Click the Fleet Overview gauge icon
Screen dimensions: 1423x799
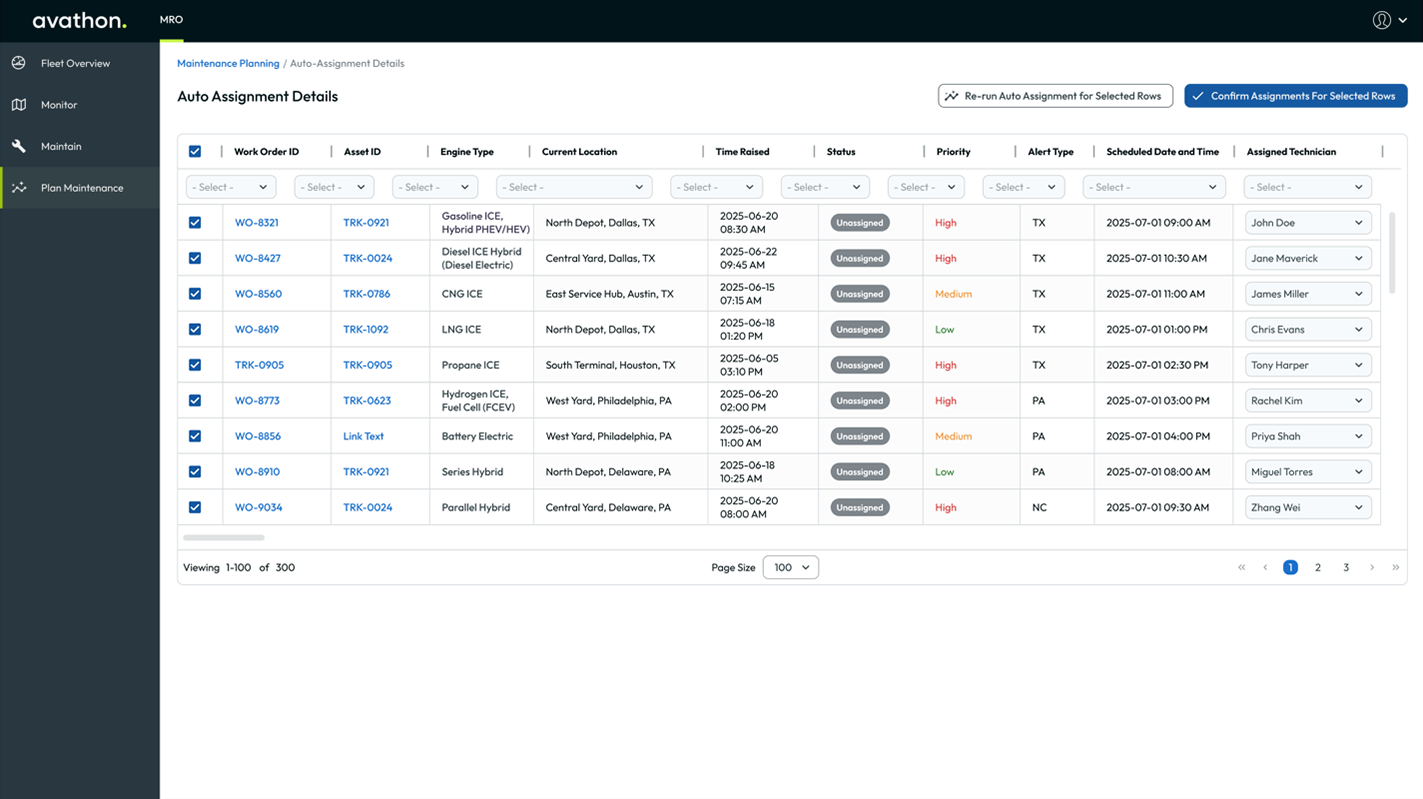tap(19, 63)
